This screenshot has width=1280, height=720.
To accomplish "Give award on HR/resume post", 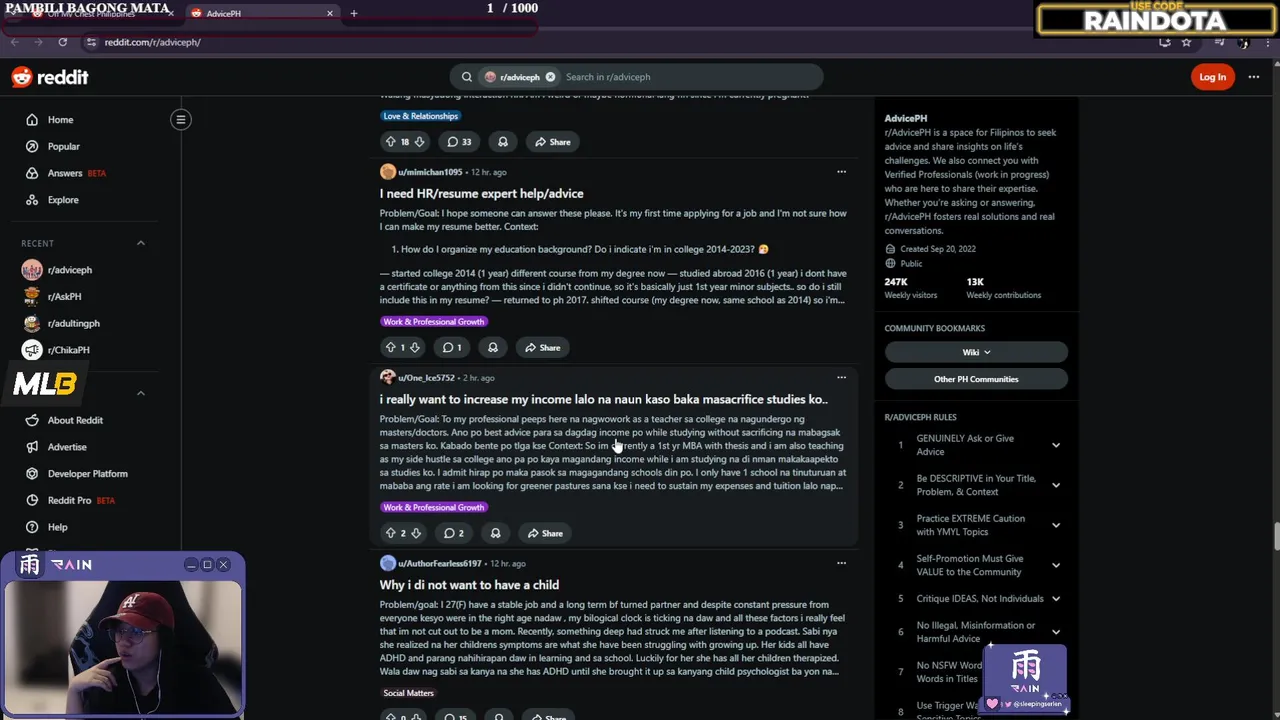I will click(x=493, y=347).
